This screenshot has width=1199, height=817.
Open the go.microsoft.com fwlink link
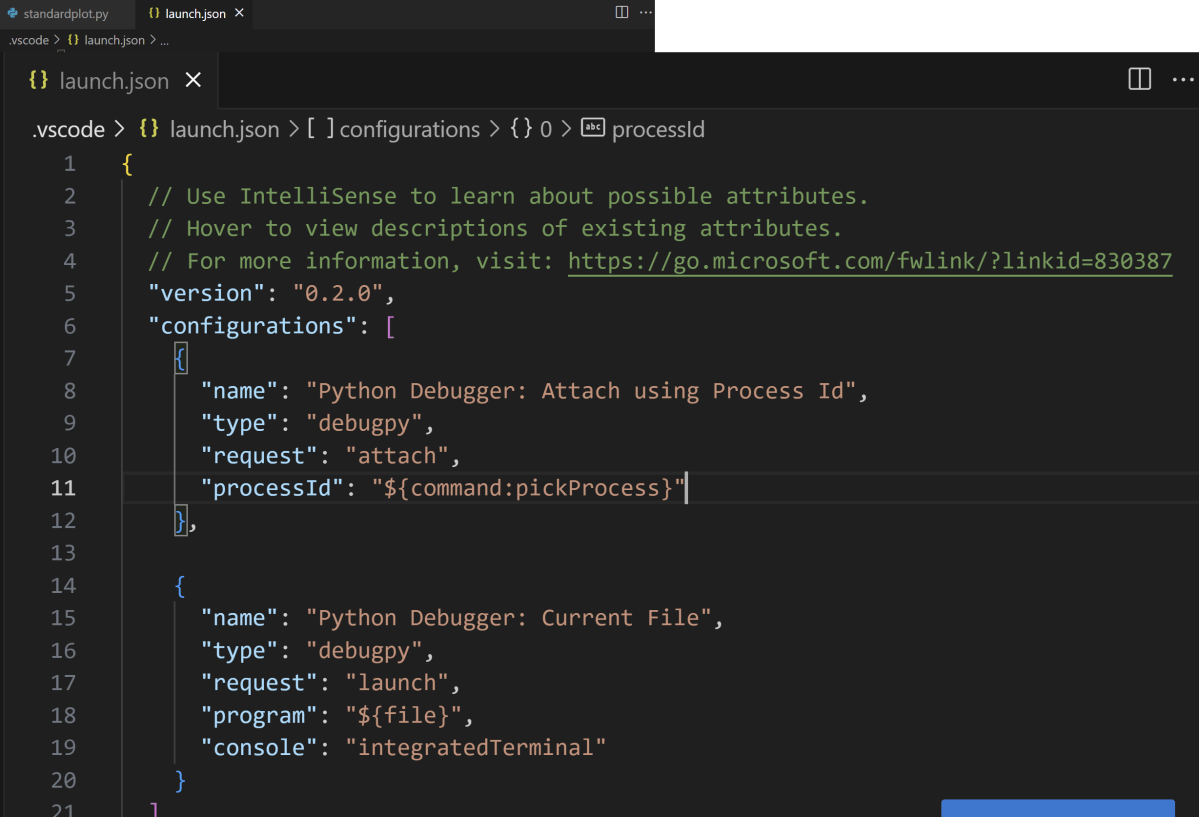point(870,260)
